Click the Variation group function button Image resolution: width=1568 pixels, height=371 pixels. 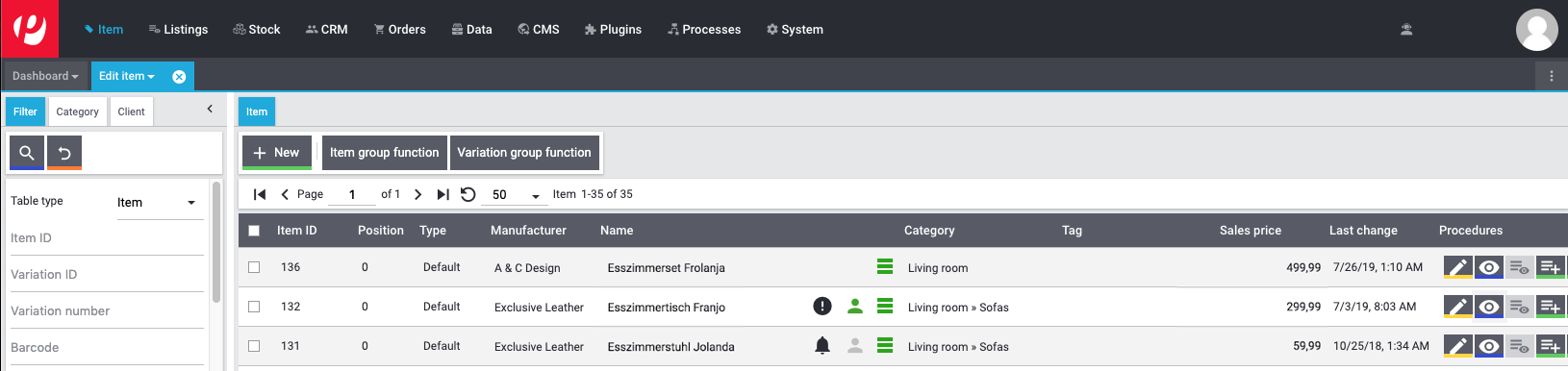coord(524,152)
